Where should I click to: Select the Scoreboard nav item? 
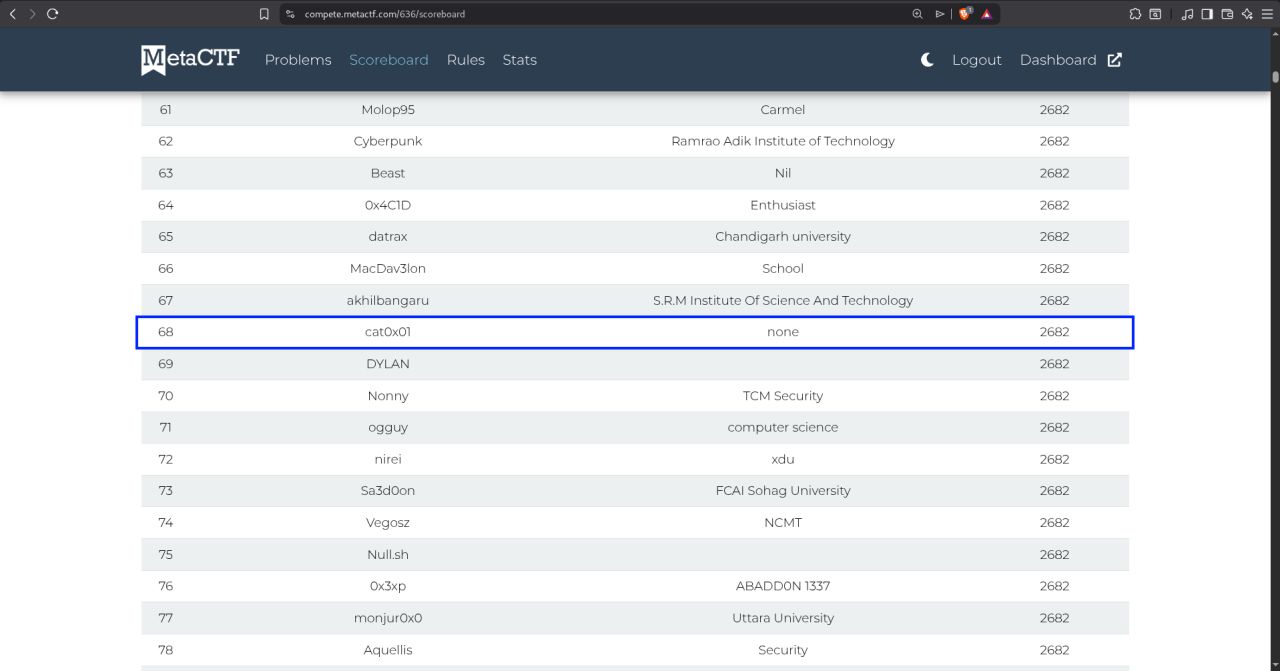tap(389, 60)
